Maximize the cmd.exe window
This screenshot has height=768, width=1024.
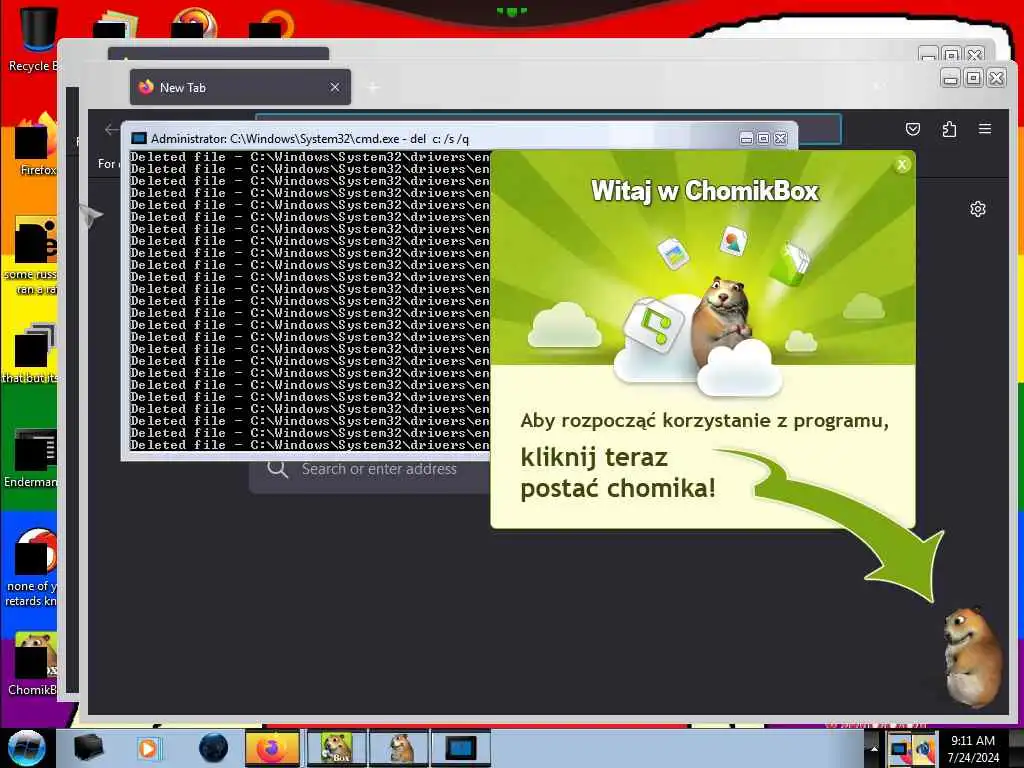(x=763, y=138)
